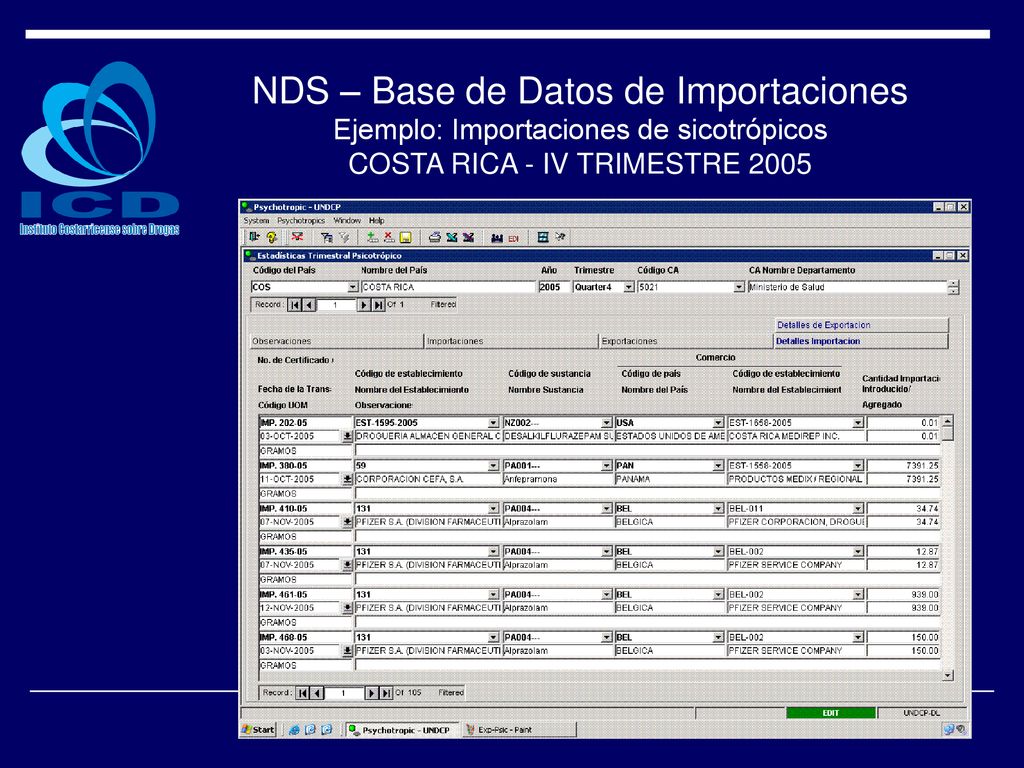
Task: Go to previous record in 'Of 1' navigator
Action: point(309,305)
